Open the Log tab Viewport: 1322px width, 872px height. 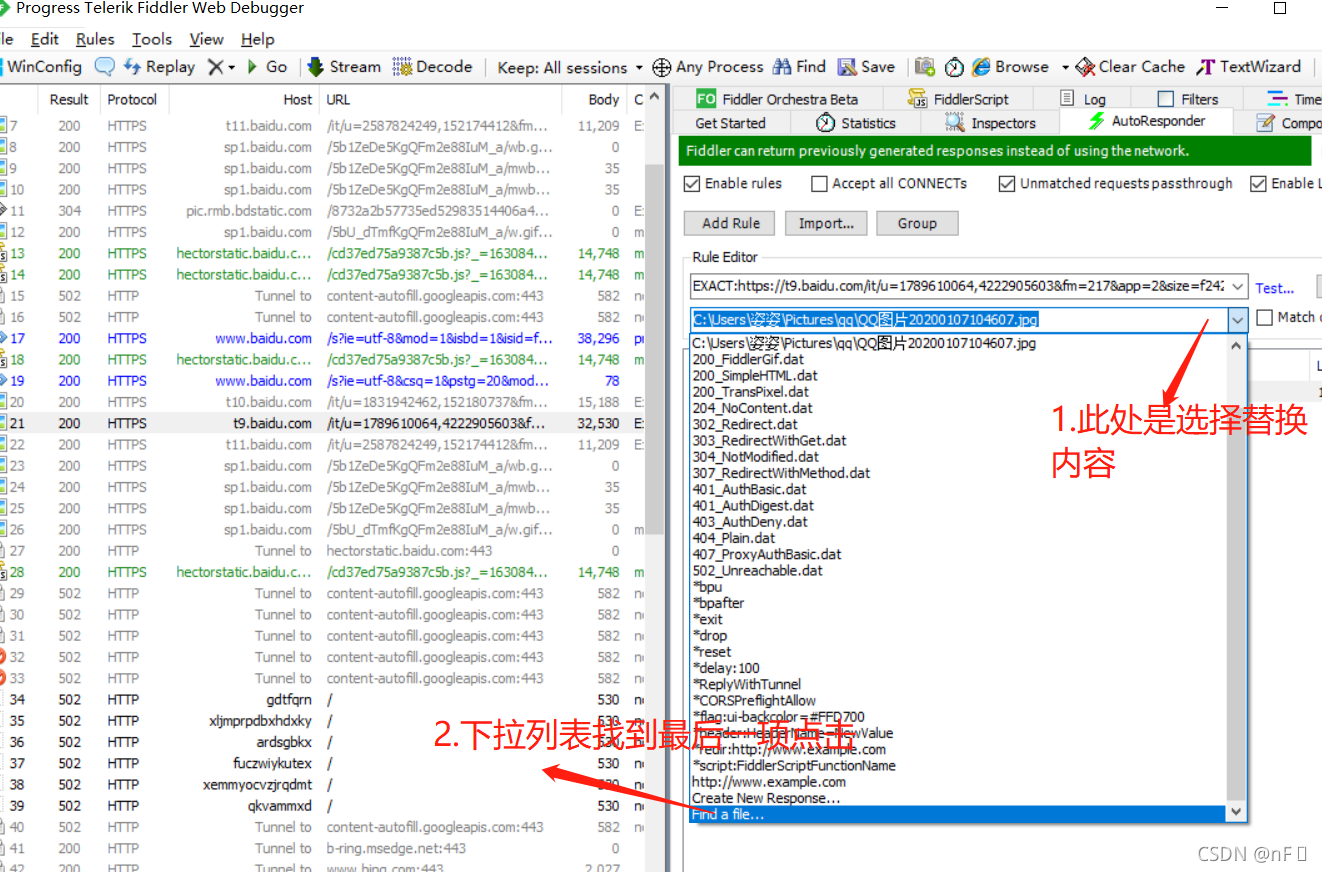(x=1082, y=99)
